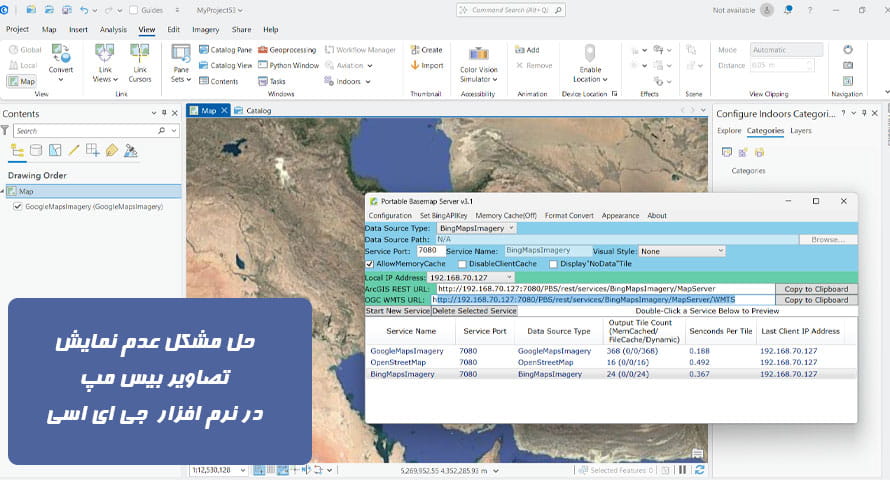Screen dimensions: 890x480
Task: Open the Data Source Type dropdown
Action: pyautogui.click(x=476, y=228)
